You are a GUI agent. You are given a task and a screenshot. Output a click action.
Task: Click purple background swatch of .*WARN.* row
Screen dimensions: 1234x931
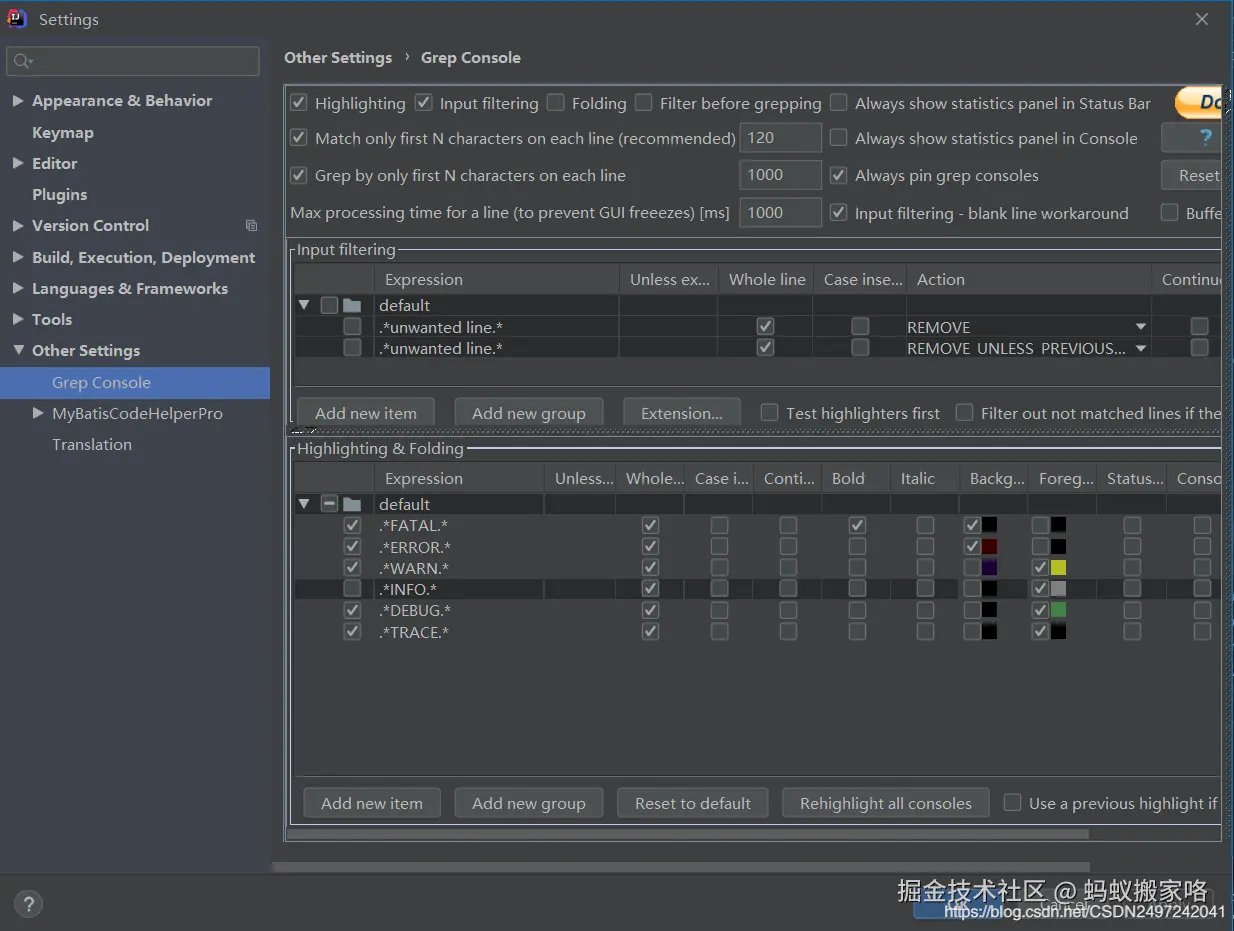point(990,568)
